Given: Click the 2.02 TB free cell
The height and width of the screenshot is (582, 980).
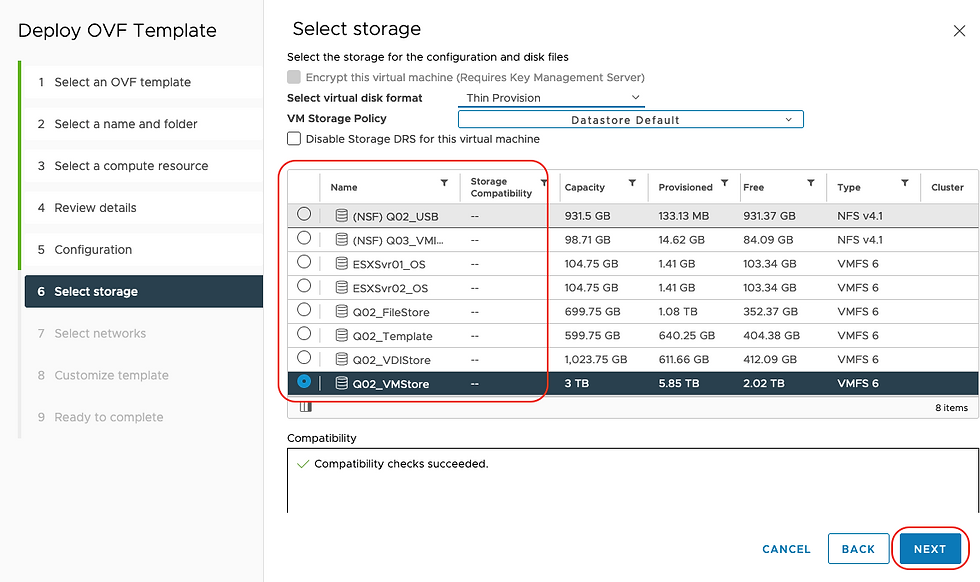Looking at the screenshot, I should pyautogui.click(x=763, y=383).
